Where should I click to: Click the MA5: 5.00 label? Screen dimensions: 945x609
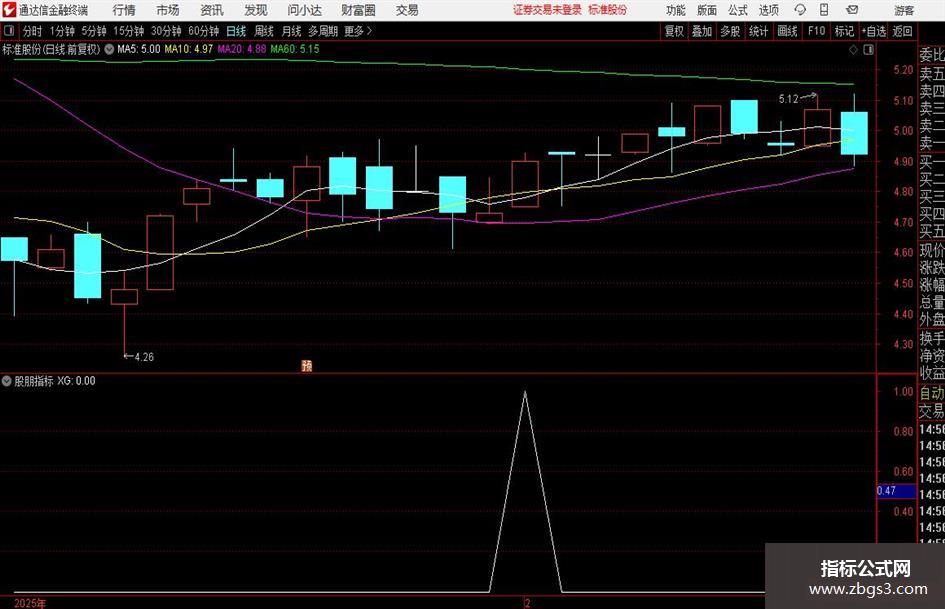coord(139,49)
